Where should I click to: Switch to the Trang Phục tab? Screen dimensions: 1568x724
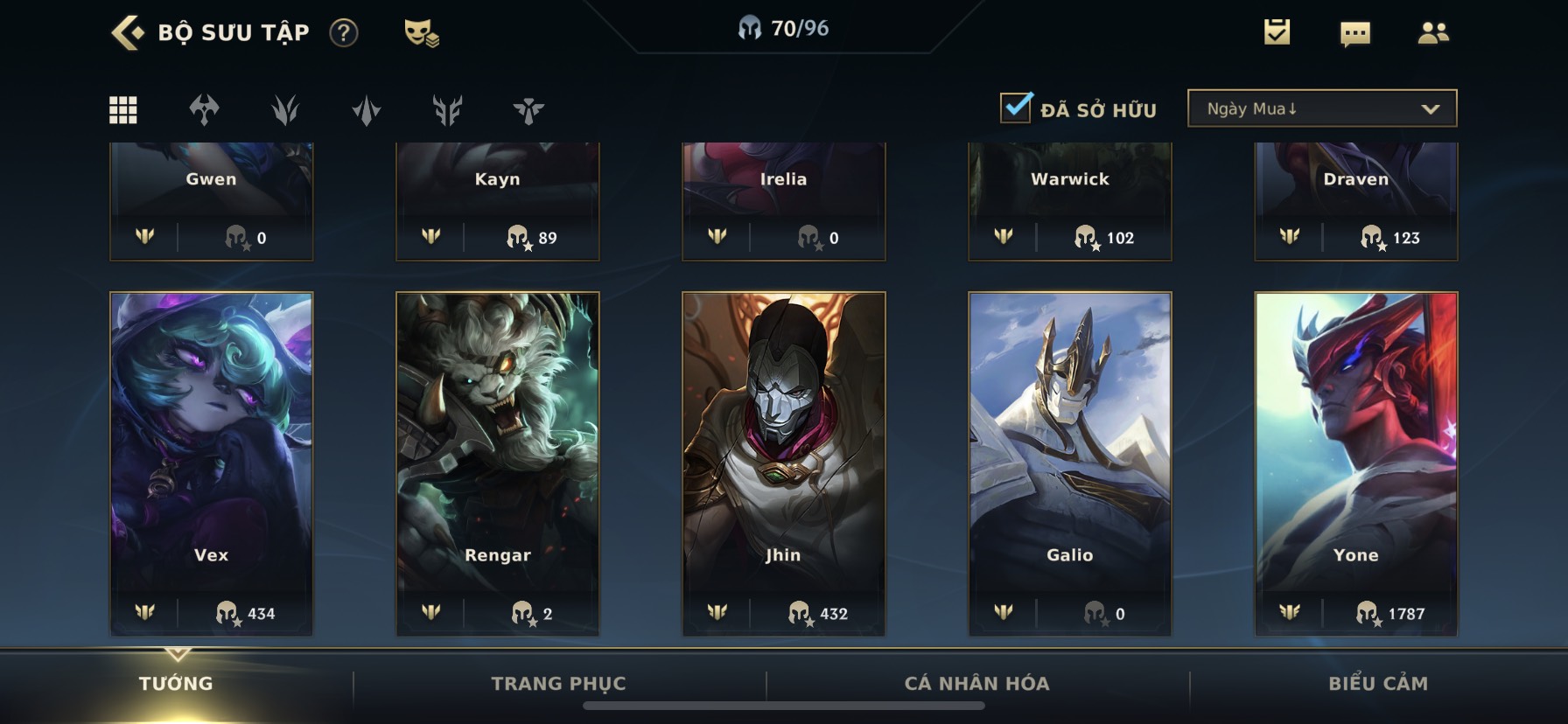point(559,684)
